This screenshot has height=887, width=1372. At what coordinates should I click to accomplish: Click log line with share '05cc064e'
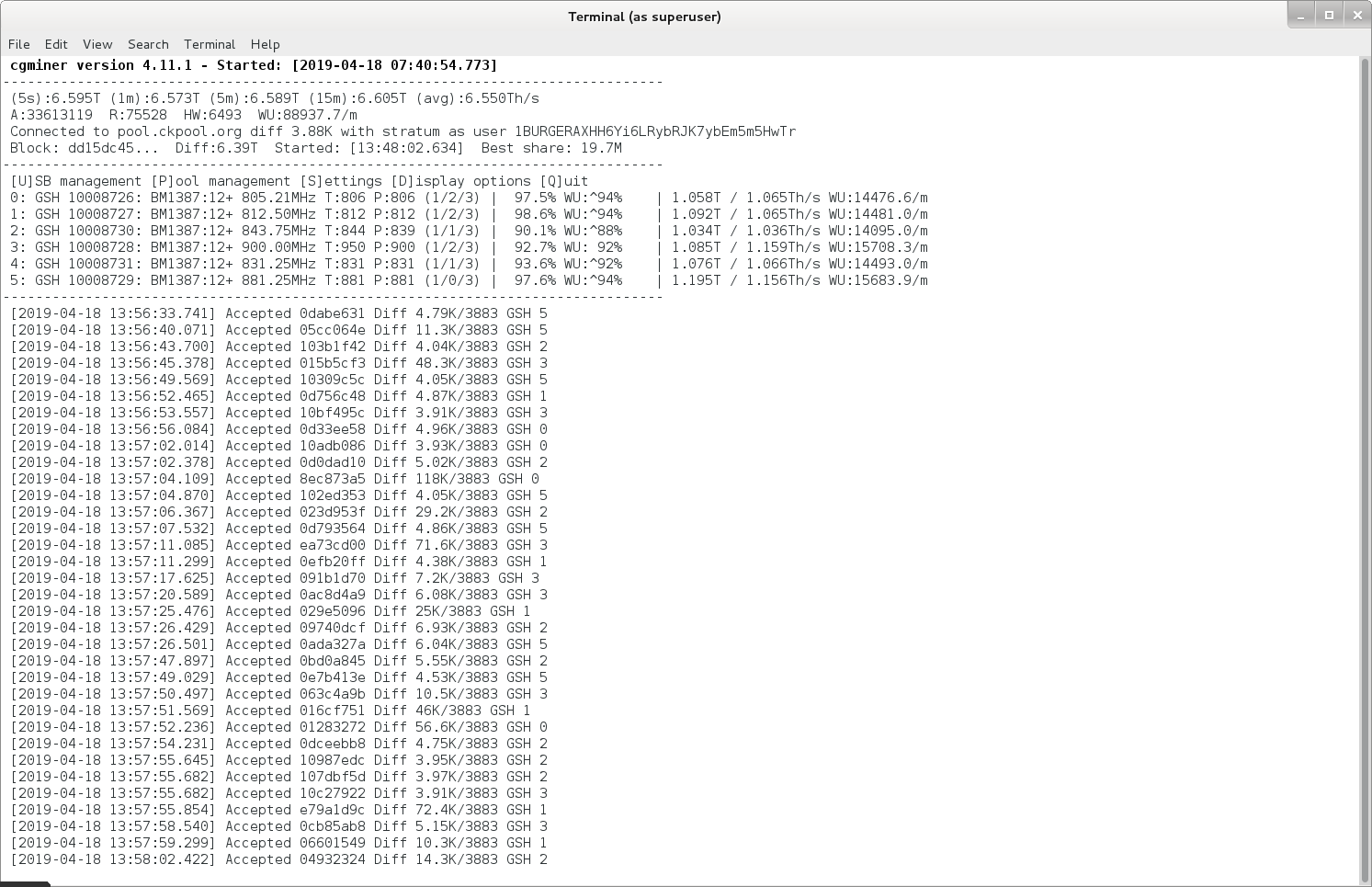(278, 330)
